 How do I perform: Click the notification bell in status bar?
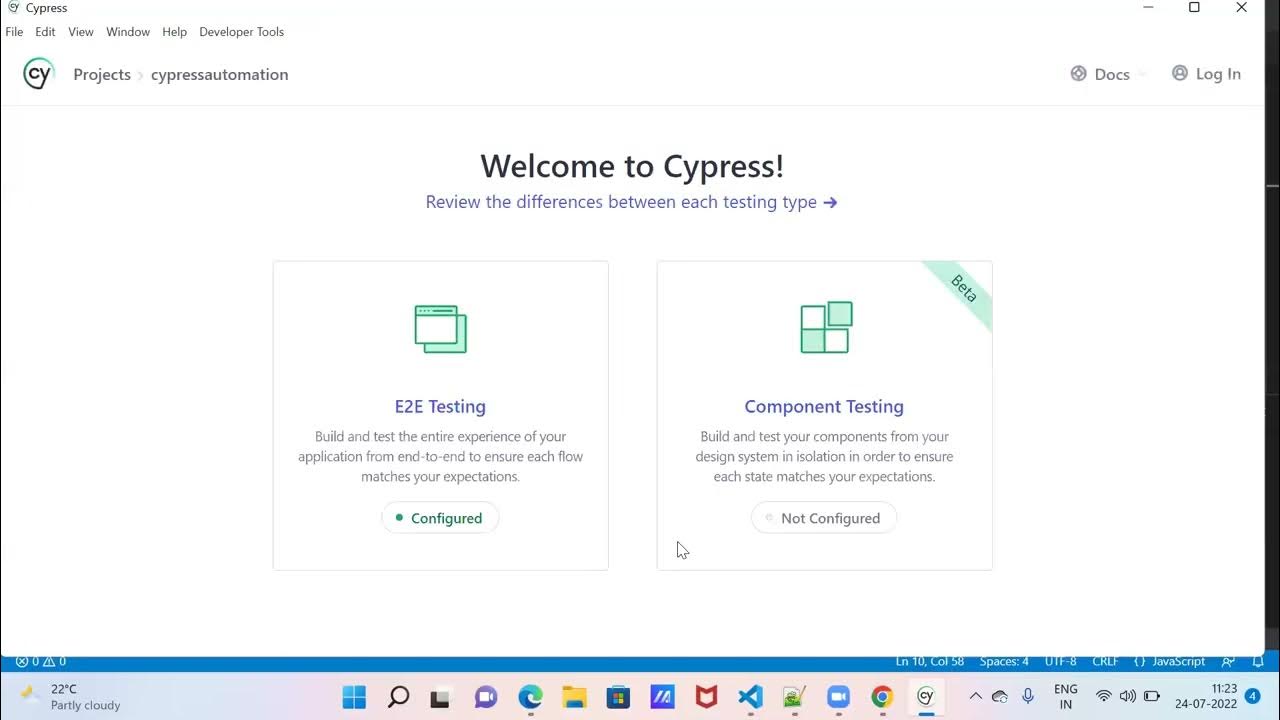click(x=1258, y=661)
